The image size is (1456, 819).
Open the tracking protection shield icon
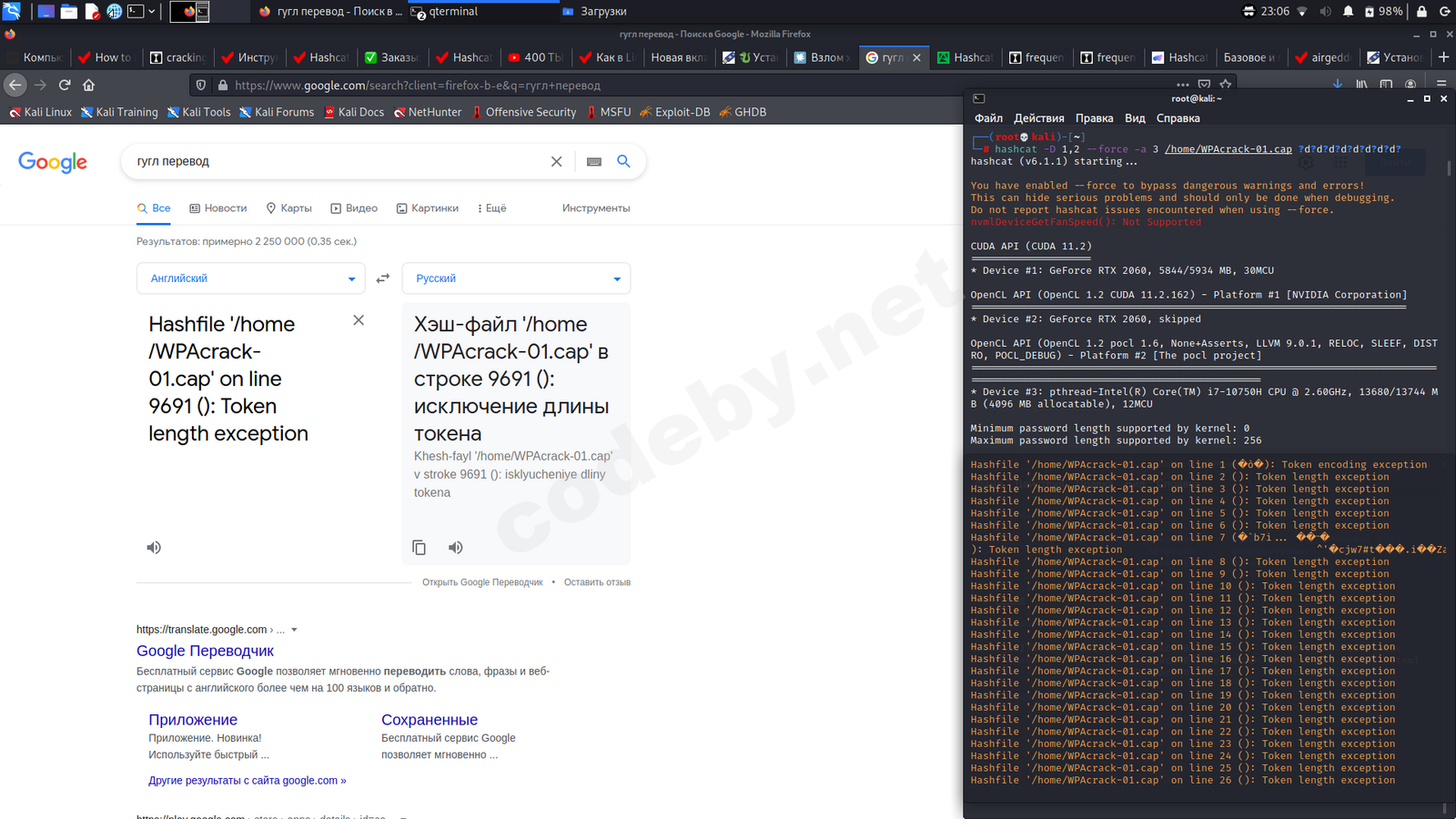click(201, 86)
